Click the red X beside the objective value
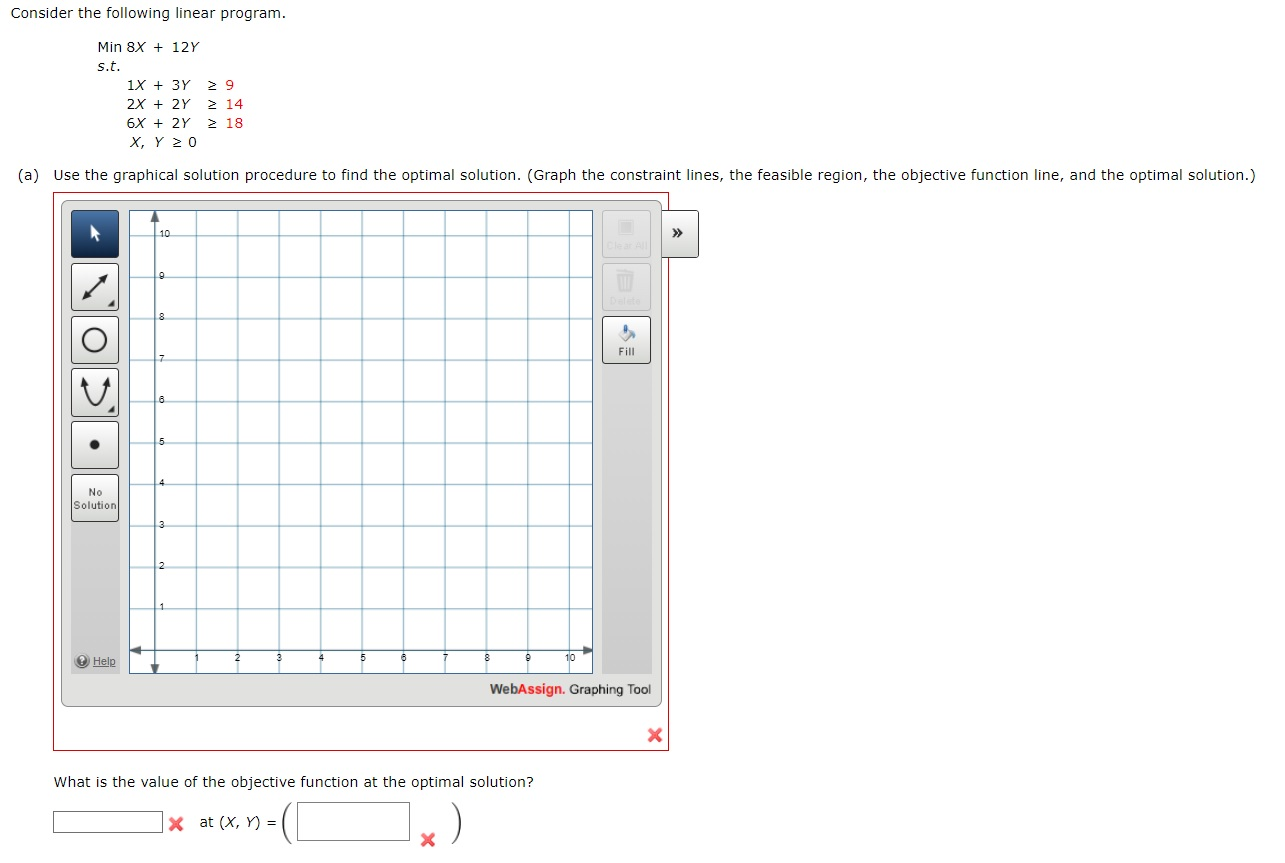This screenshot has height=863, width=1285. (x=176, y=823)
